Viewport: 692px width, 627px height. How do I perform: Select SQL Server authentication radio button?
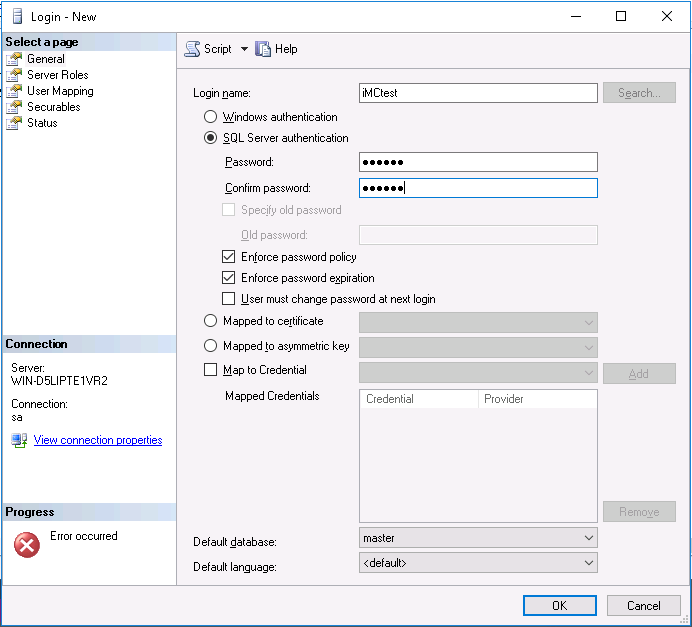coord(211,138)
